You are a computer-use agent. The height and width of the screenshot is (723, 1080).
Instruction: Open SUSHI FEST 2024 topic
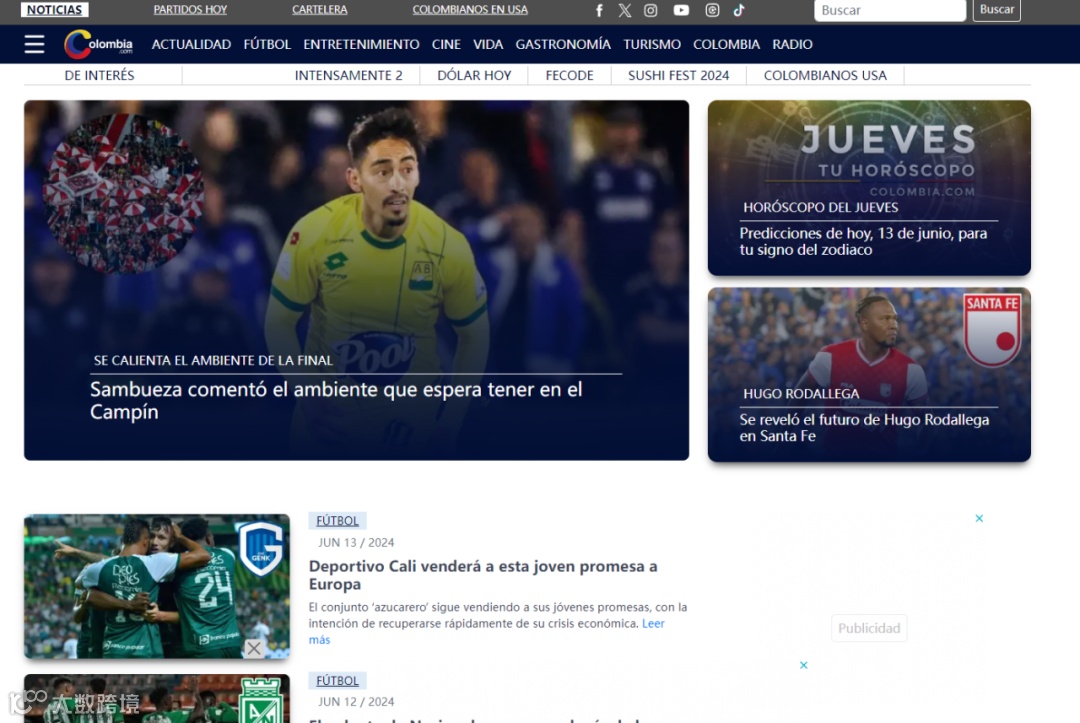(678, 75)
